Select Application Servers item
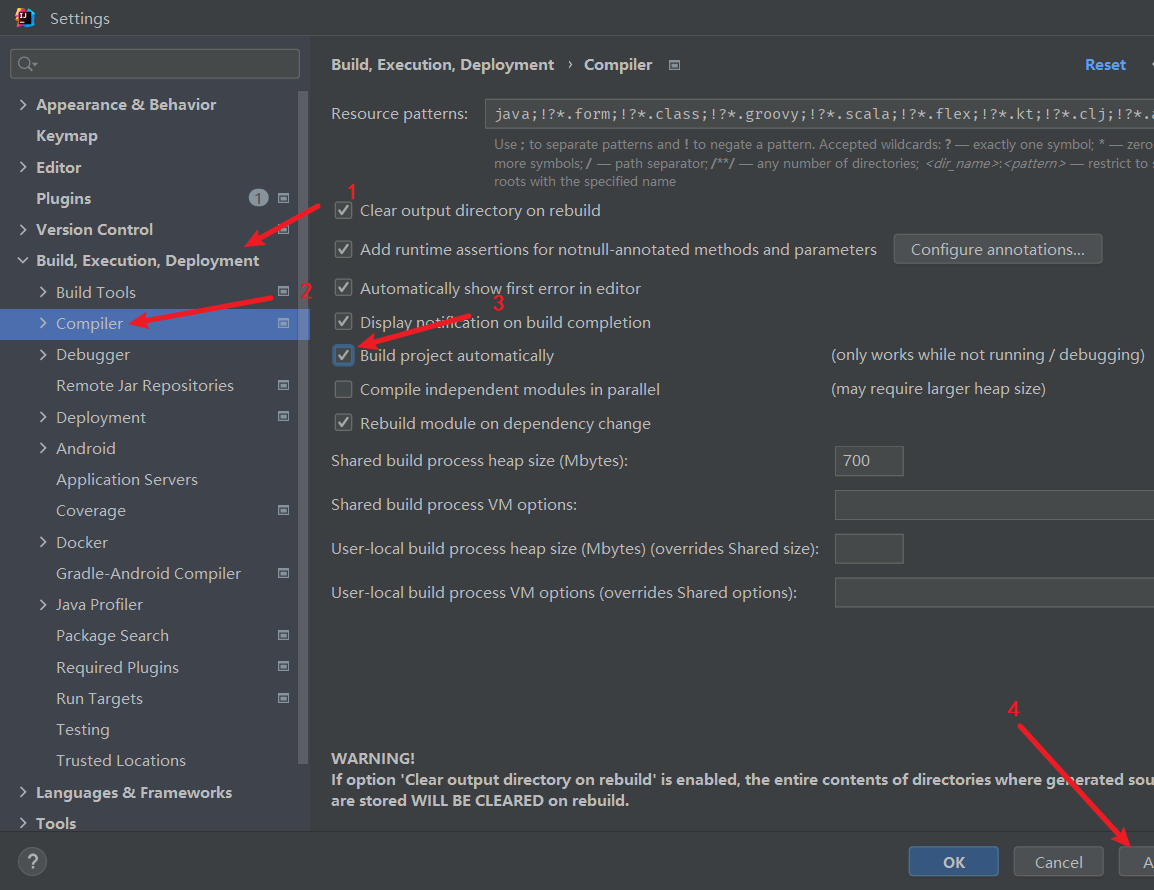 pyautogui.click(x=127, y=479)
